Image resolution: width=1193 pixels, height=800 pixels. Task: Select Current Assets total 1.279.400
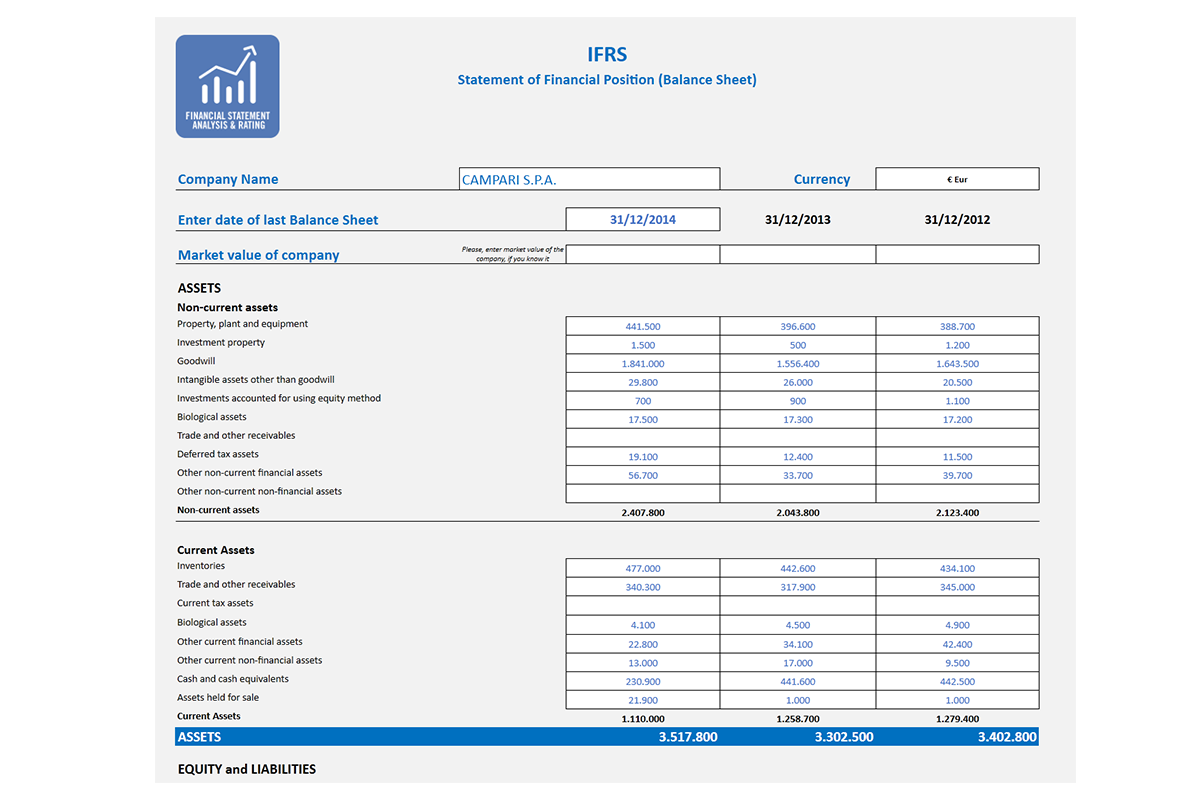tap(957, 719)
